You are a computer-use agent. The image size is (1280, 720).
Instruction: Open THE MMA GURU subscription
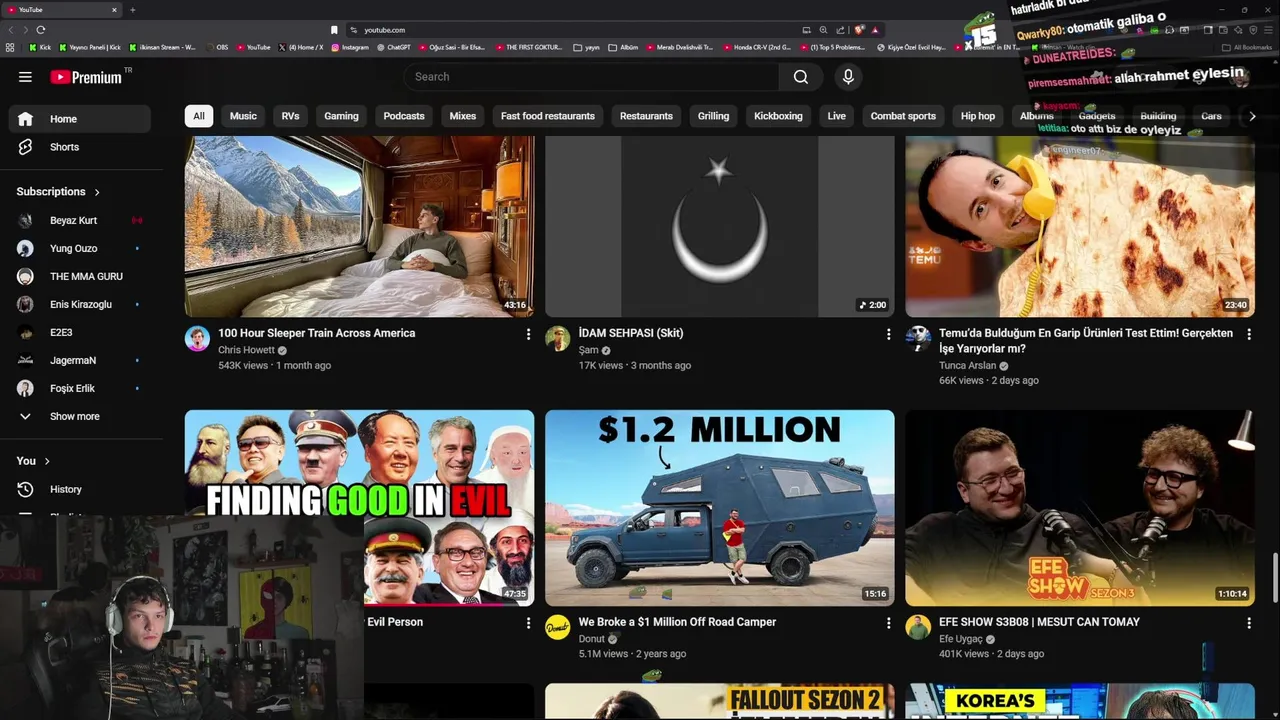[80, 276]
